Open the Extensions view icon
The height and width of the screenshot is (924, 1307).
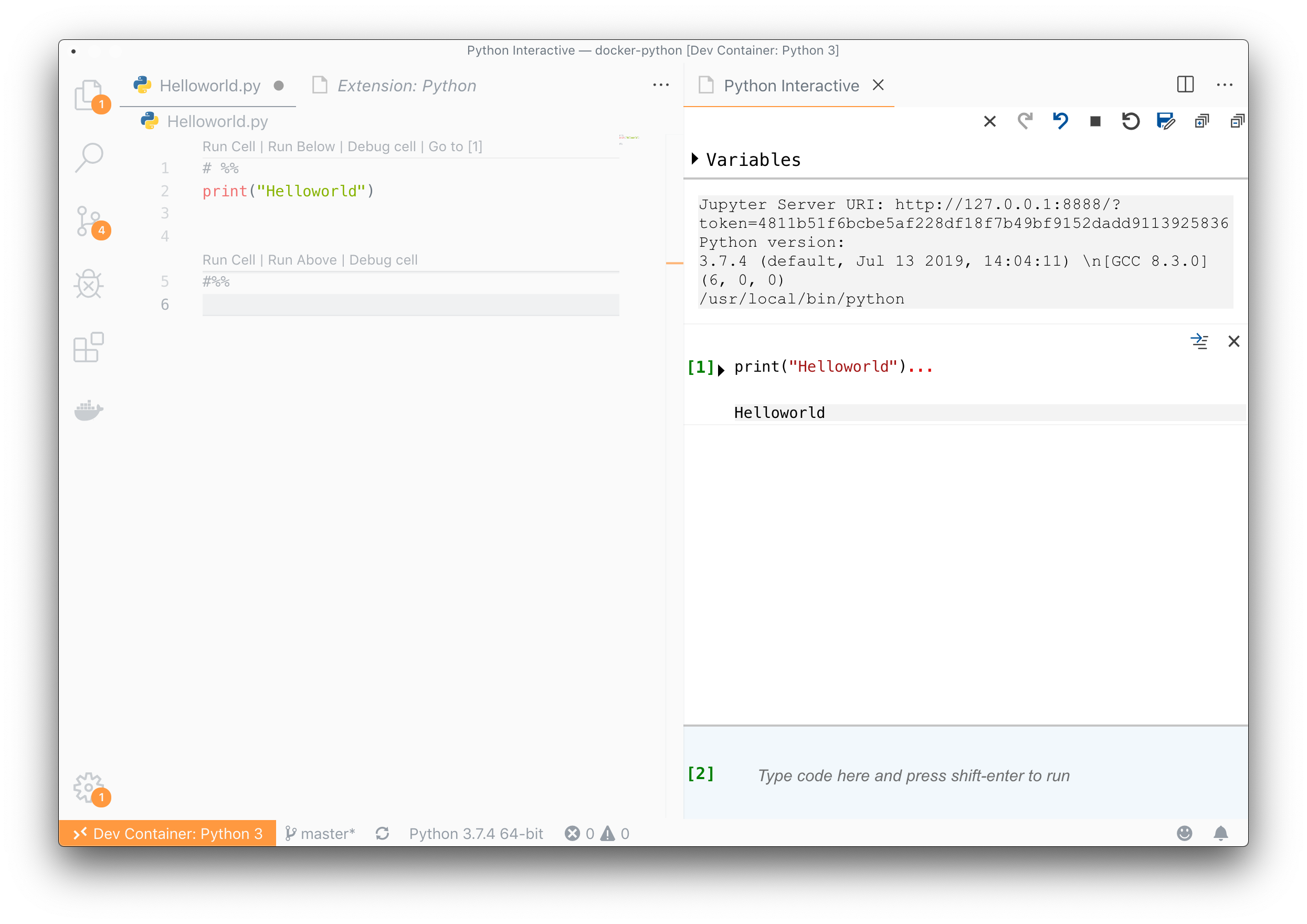coord(89,346)
